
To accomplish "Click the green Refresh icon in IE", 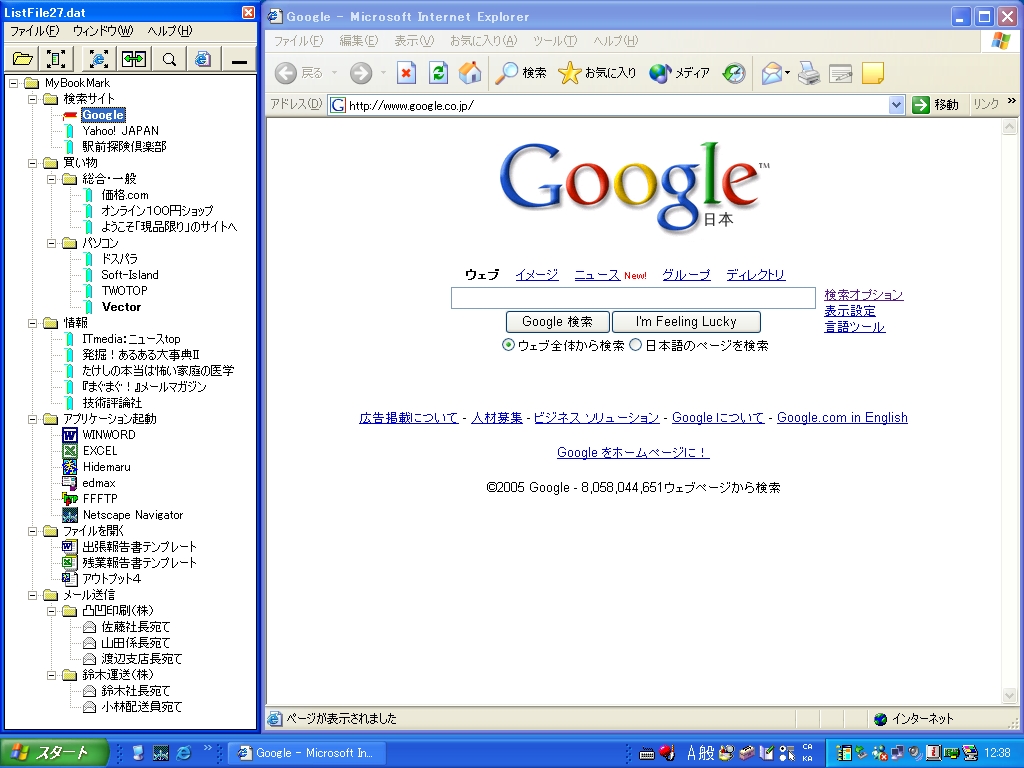I will [x=438, y=72].
